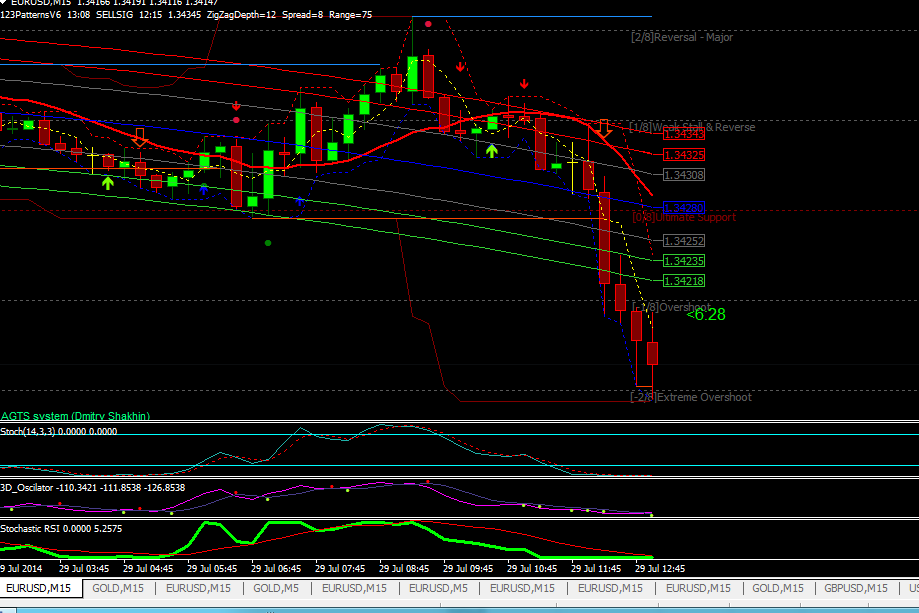Click the 29 Jul 05:45 time label

[x=212, y=568]
